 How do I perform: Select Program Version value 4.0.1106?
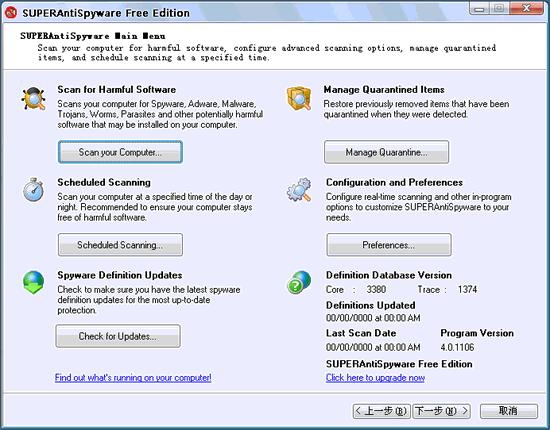[457, 347]
